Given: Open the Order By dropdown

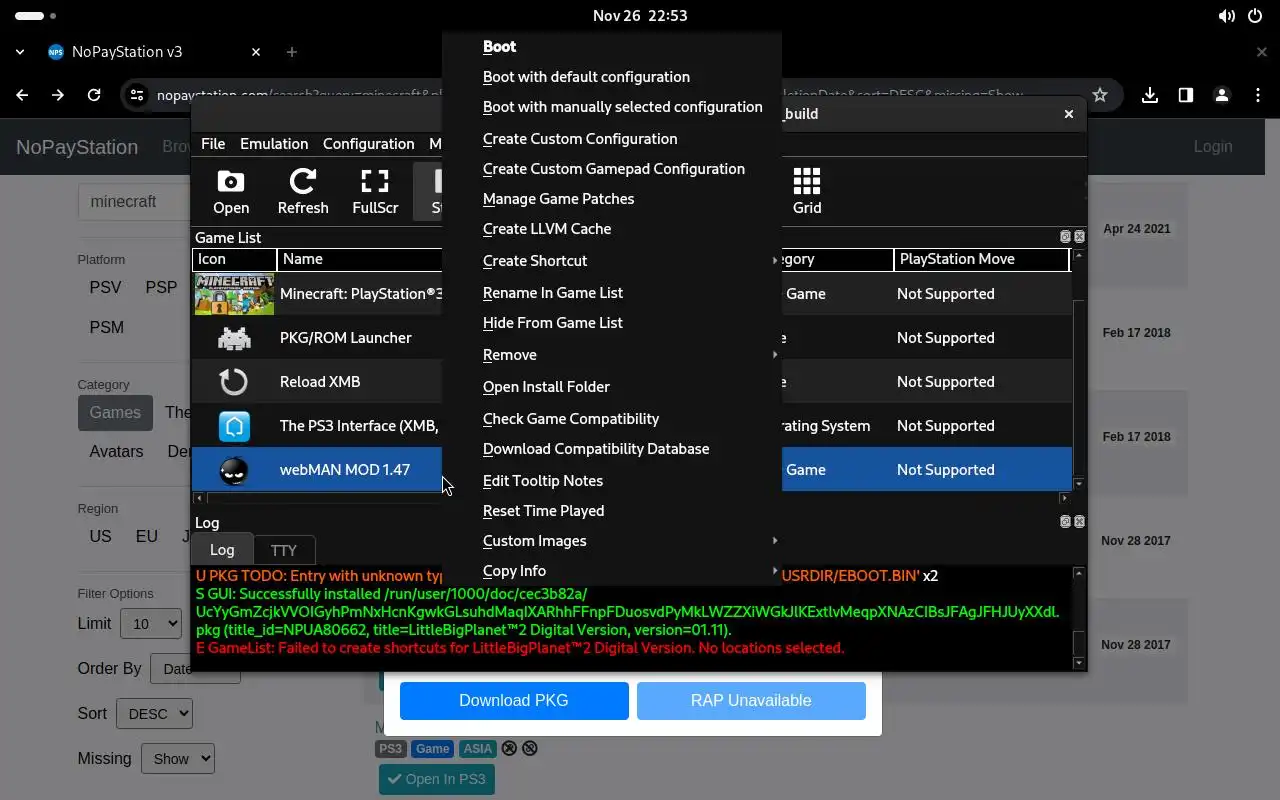Looking at the screenshot, I should [x=195, y=669].
